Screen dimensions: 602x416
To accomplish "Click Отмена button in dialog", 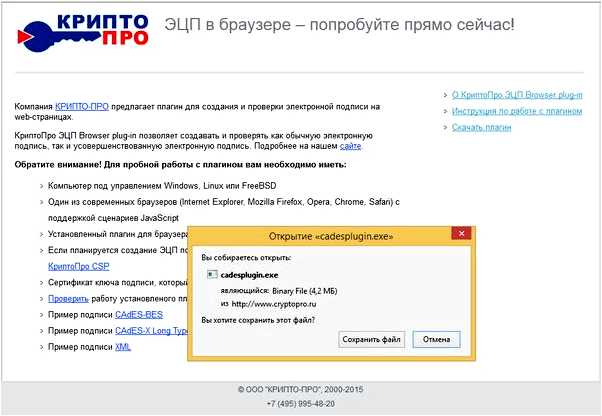I will tap(437, 340).
